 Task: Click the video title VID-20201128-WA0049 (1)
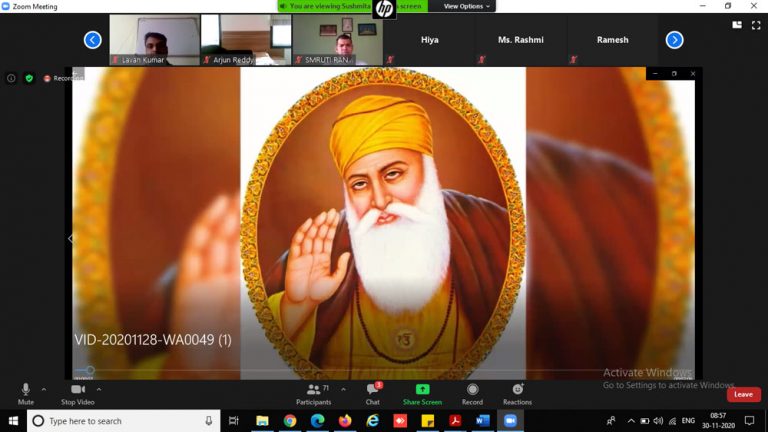click(153, 340)
